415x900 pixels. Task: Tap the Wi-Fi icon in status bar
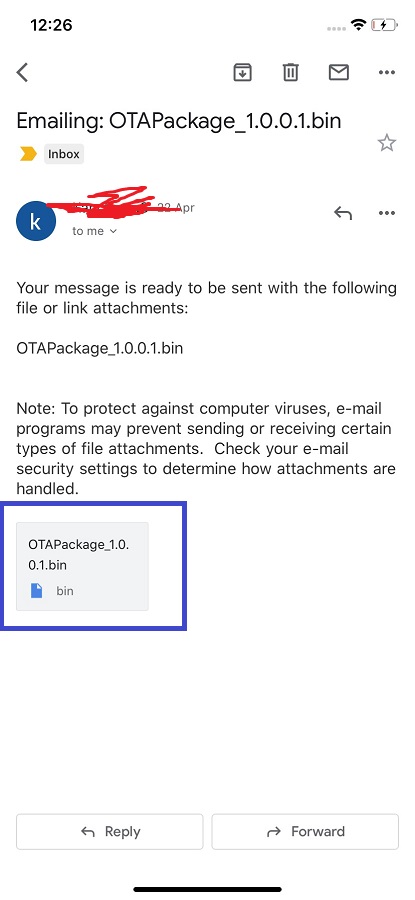pyautogui.click(x=359, y=25)
